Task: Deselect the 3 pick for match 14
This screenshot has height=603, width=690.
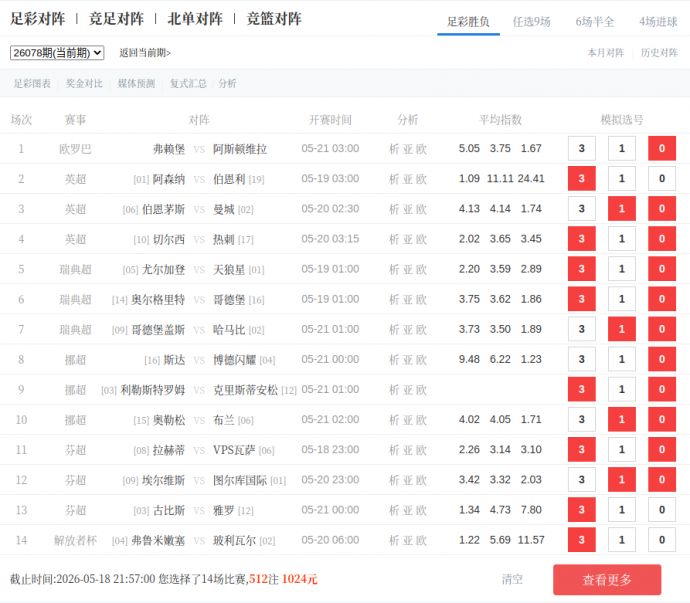Action: tap(581, 540)
